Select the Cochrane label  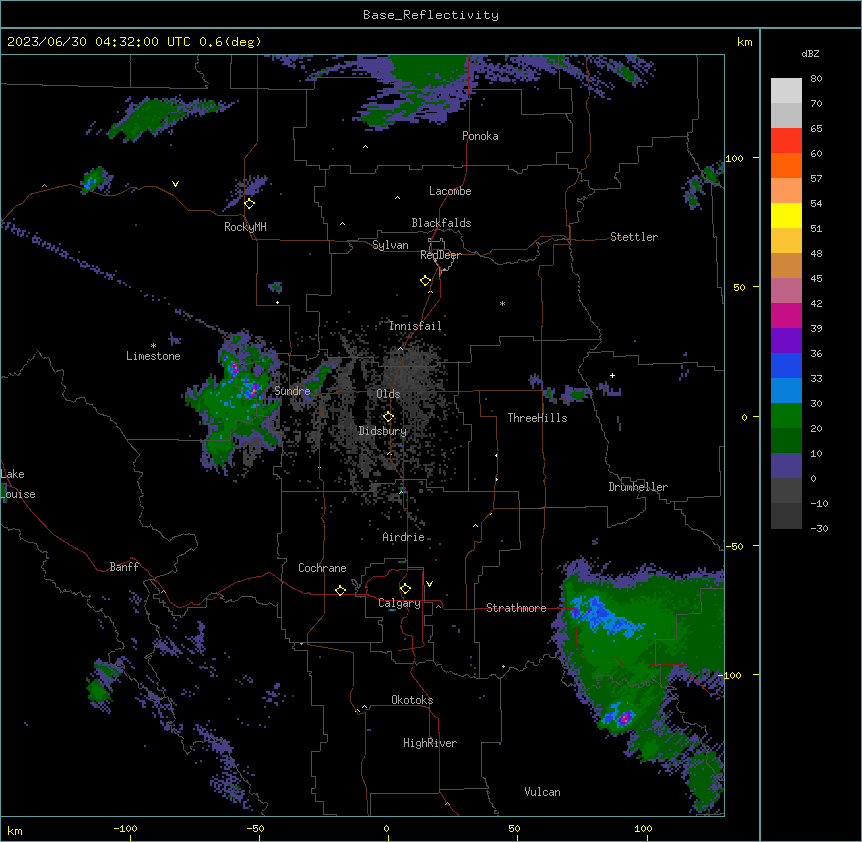coord(322,568)
